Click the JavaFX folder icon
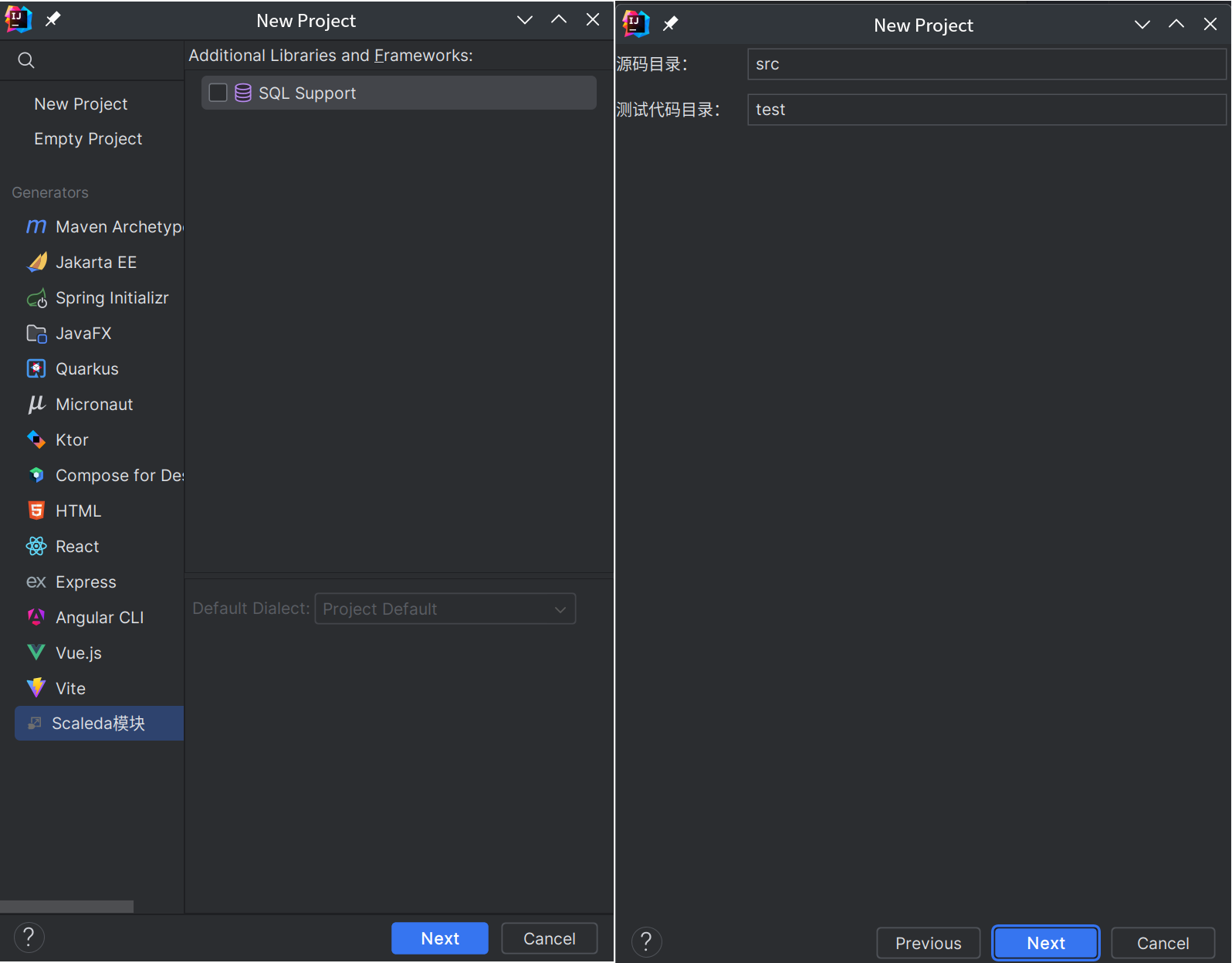Screen dimensions: 1232x963 36,333
